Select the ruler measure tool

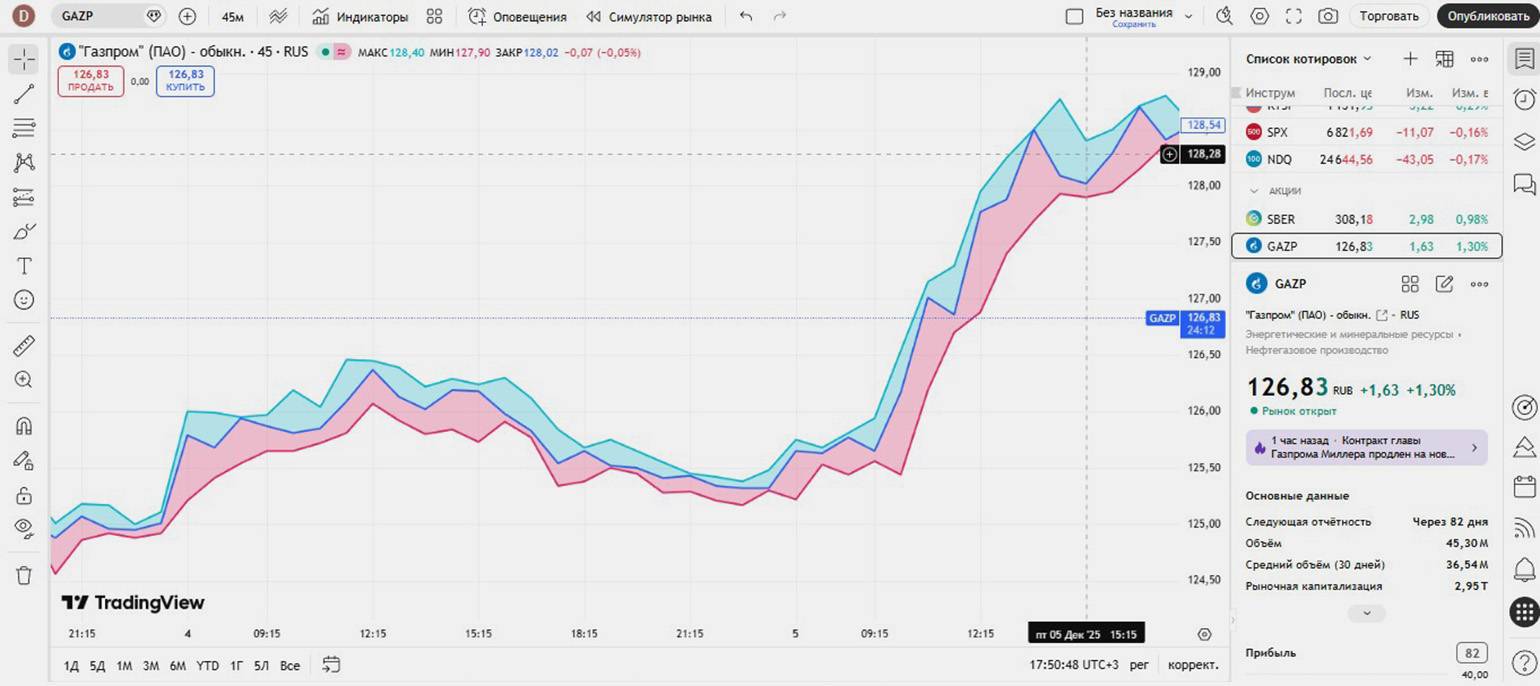24,346
